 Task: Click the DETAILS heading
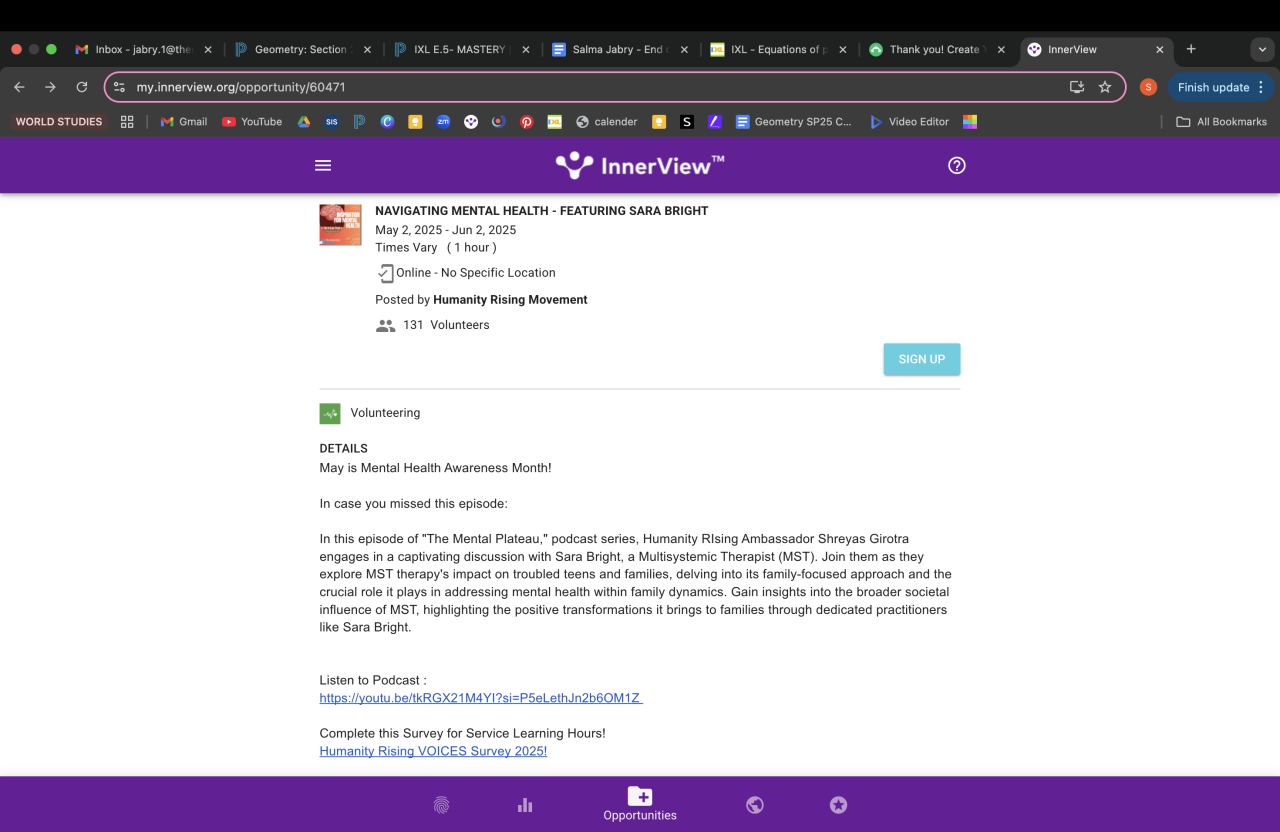344,449
